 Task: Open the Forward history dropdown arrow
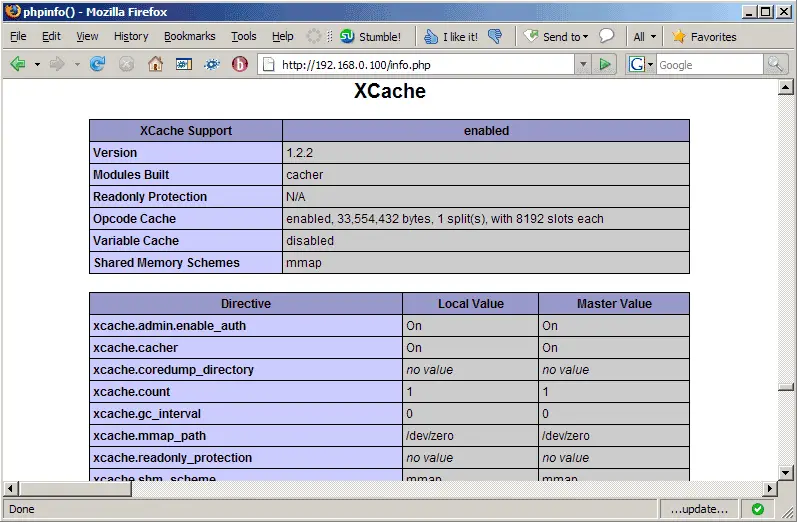(77, 65)
